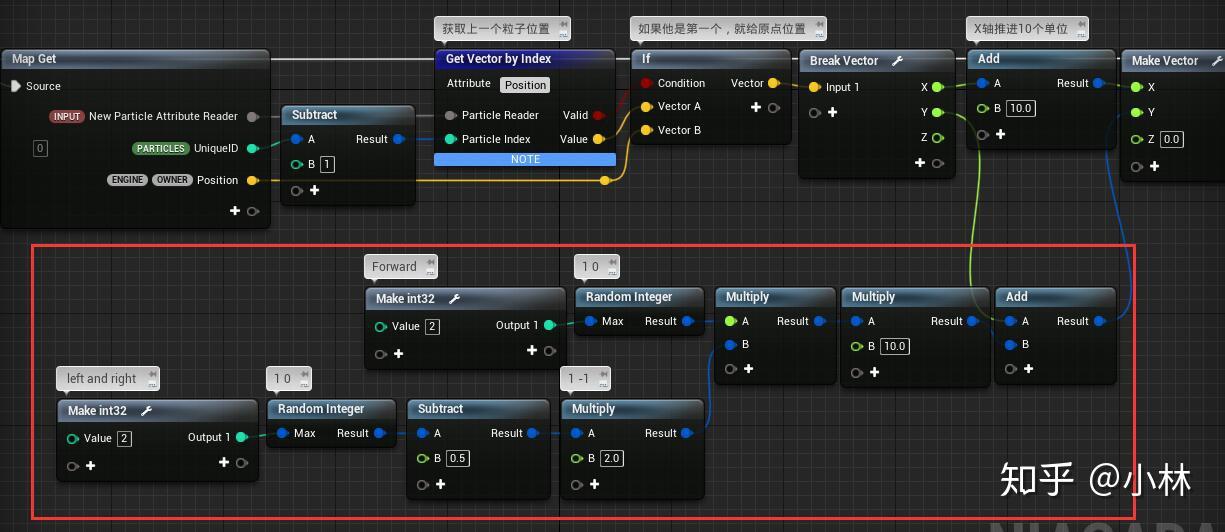Edit the Value field 2 on Forward Make int32
The width and height of the screenshot is (1225, 532).
[x=432, y=326]
